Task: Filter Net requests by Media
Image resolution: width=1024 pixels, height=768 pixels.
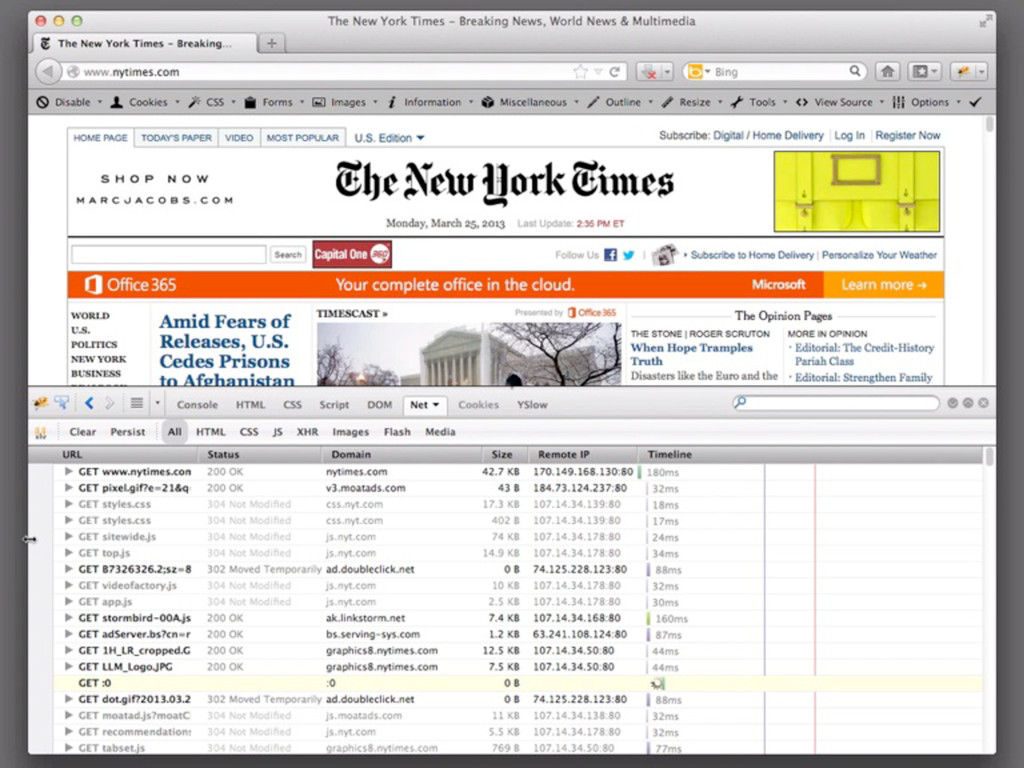Action: click(440, 432)
